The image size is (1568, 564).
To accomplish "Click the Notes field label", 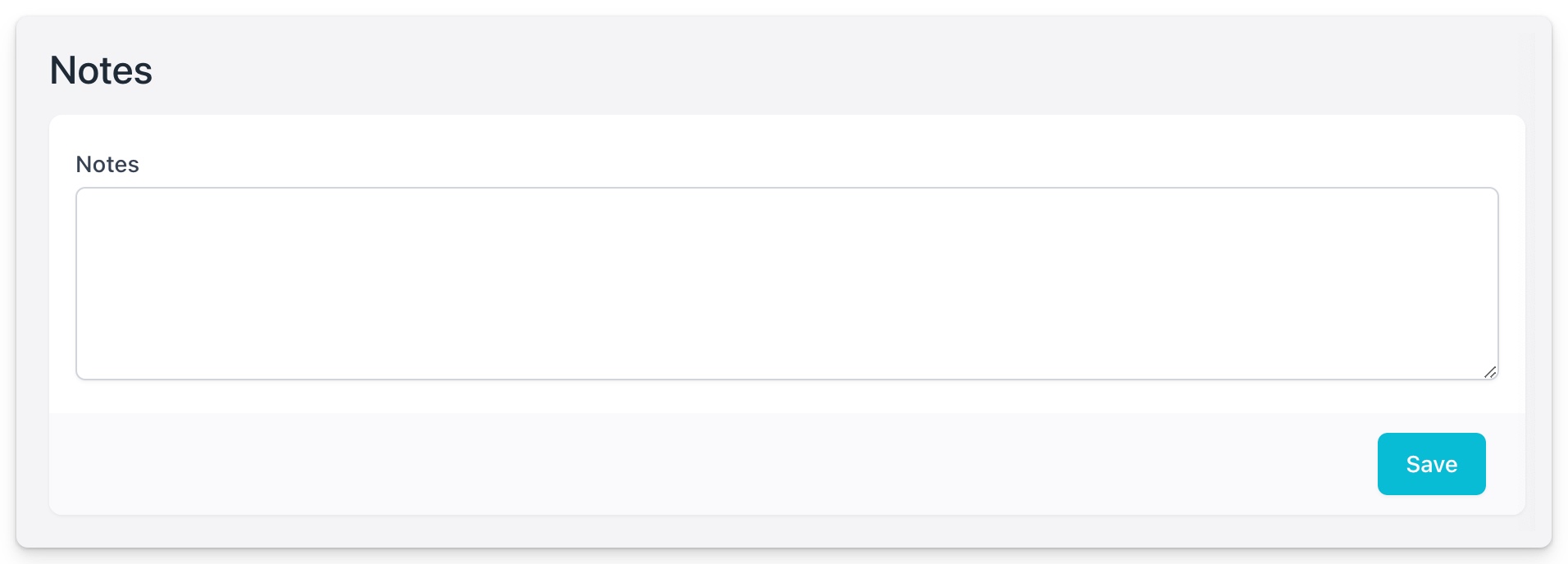I will pos(107,165).
